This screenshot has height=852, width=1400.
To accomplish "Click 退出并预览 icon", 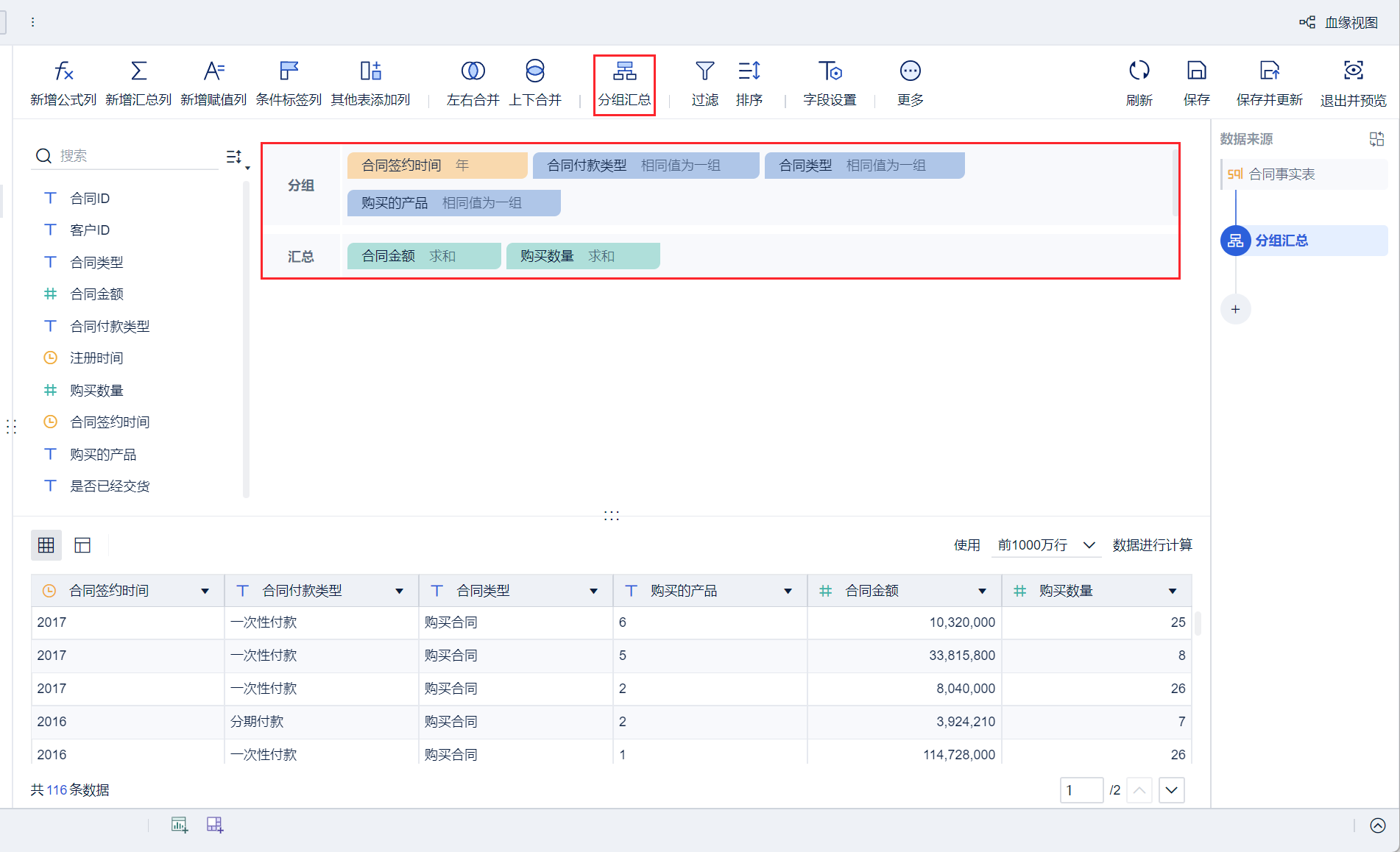I will (1353, 71).
